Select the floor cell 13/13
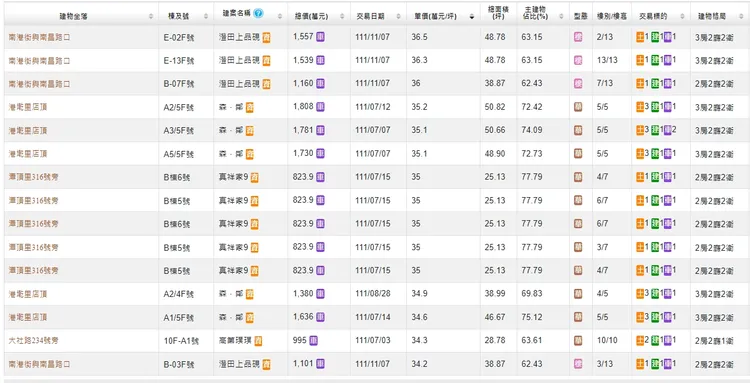This screenshot has height=383, width=750. tap(607, 60)
